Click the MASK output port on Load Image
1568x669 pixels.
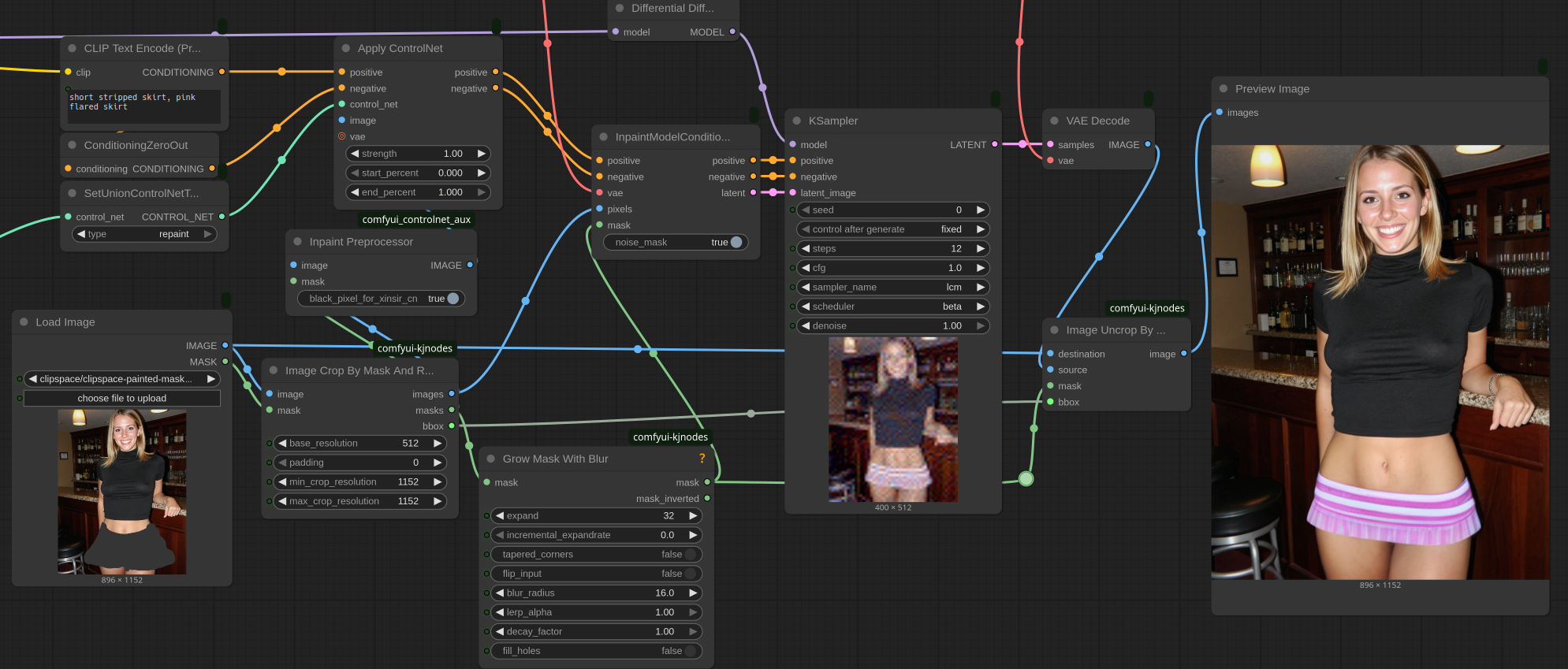[x=225, y=362]
